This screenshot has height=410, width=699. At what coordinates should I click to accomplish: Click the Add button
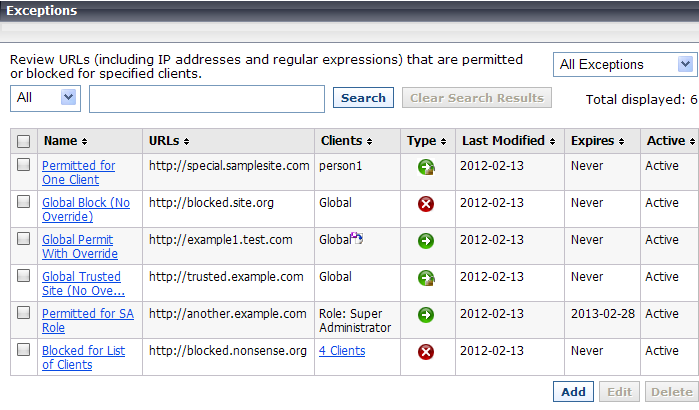pyautogui.click(x=573, y=392)
